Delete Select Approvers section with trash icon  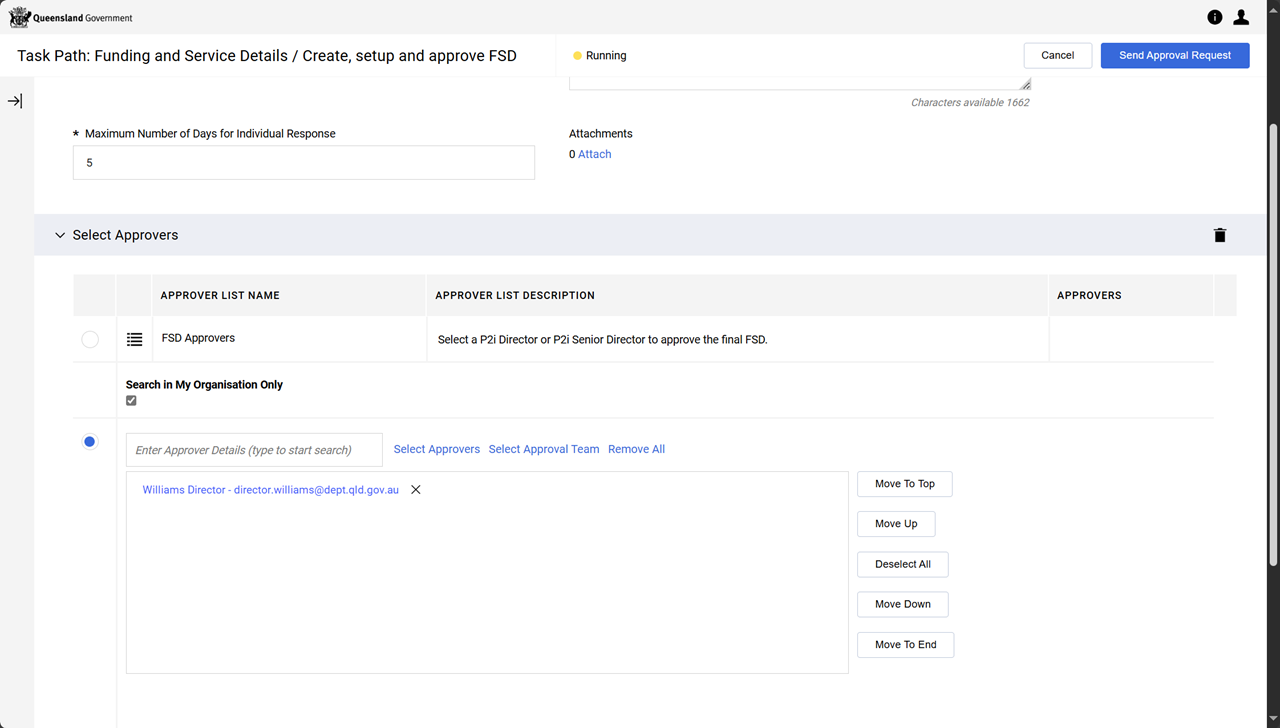1220,235
